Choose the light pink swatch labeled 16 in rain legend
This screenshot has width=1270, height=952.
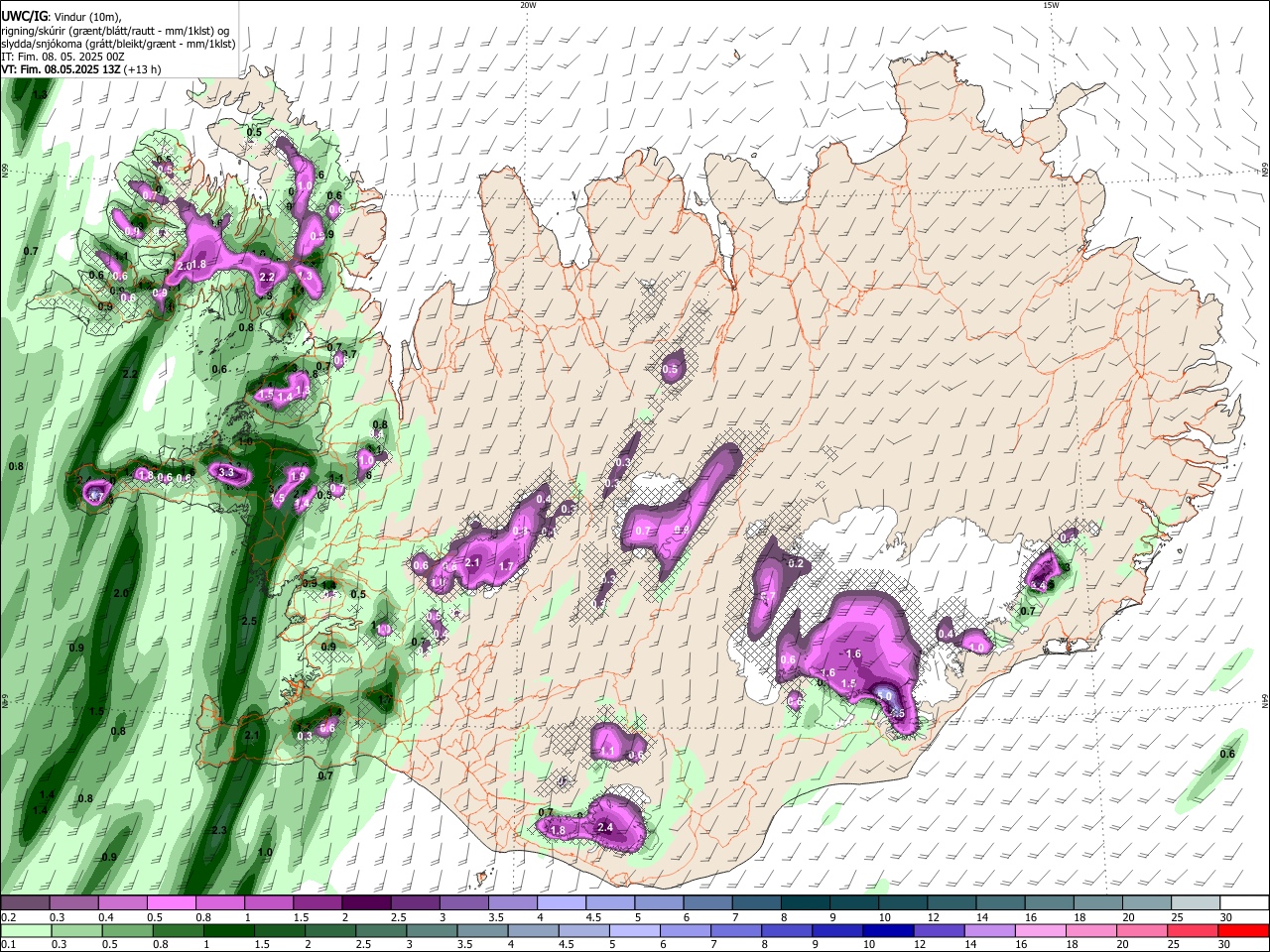point(1040,930)
